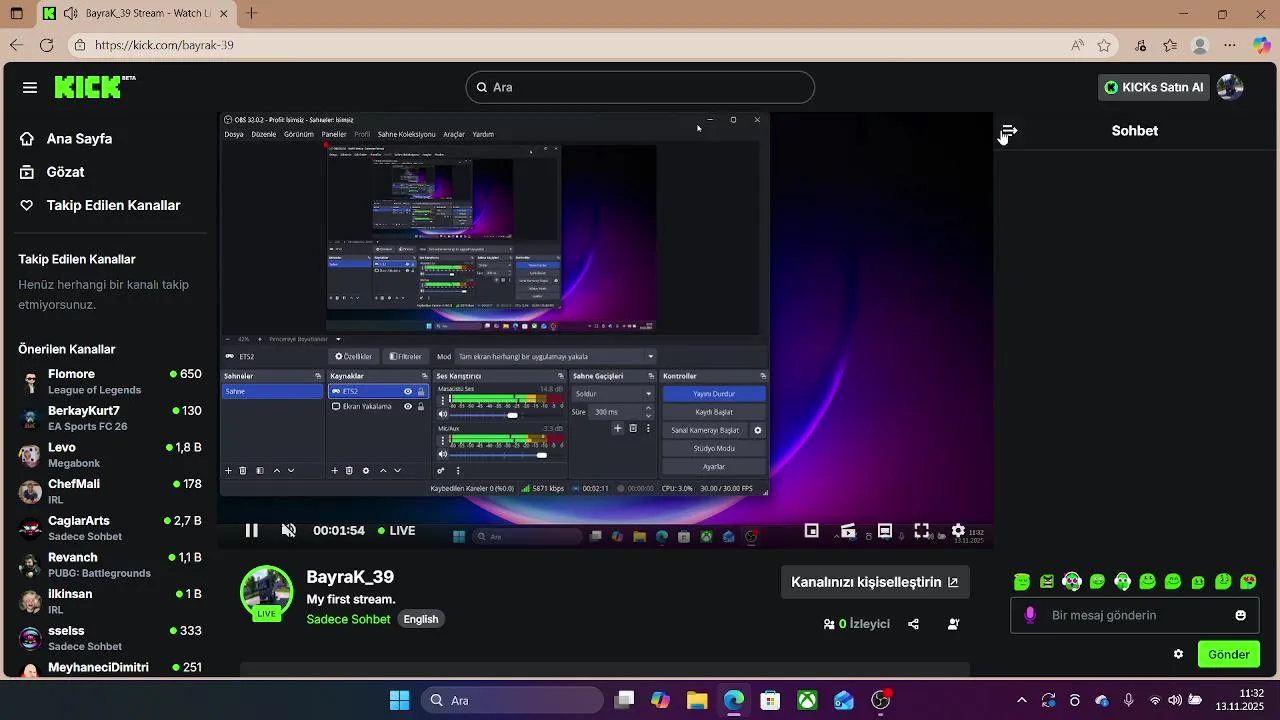Open the stream player's settings gear
Viewport: 1280px width, 720px height.
[x=958, y=531]
